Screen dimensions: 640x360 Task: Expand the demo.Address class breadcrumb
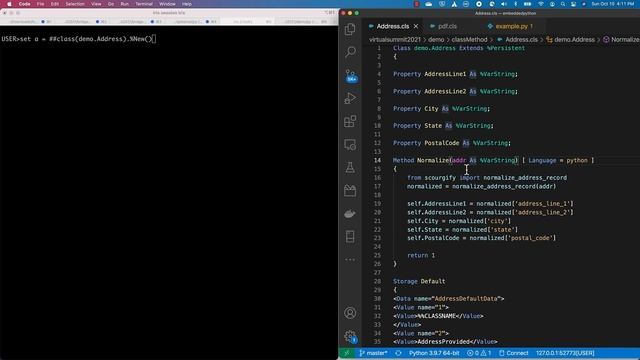pyautogui.click(x=571, y=40)
